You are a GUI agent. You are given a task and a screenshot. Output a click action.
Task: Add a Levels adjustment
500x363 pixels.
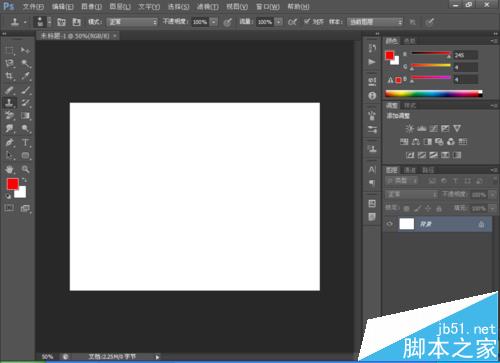[422, 129]
